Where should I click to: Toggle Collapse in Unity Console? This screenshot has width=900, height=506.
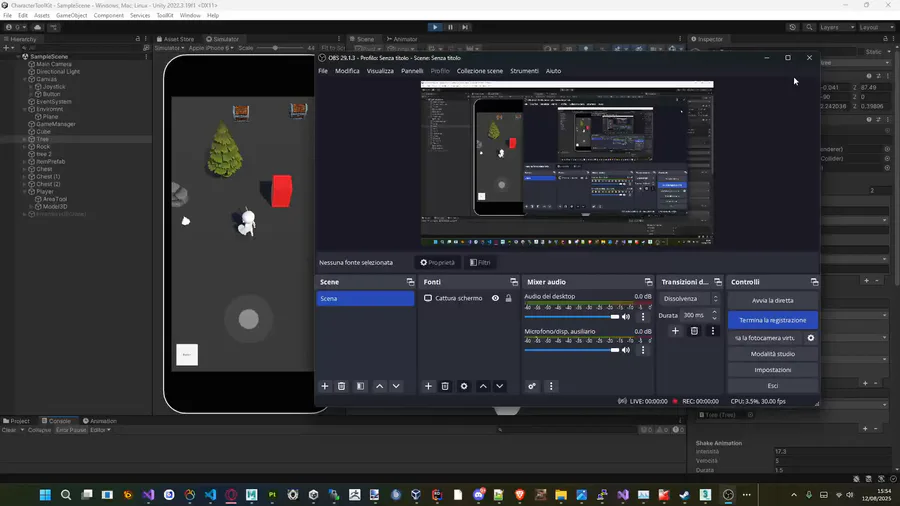coord(40,430)
